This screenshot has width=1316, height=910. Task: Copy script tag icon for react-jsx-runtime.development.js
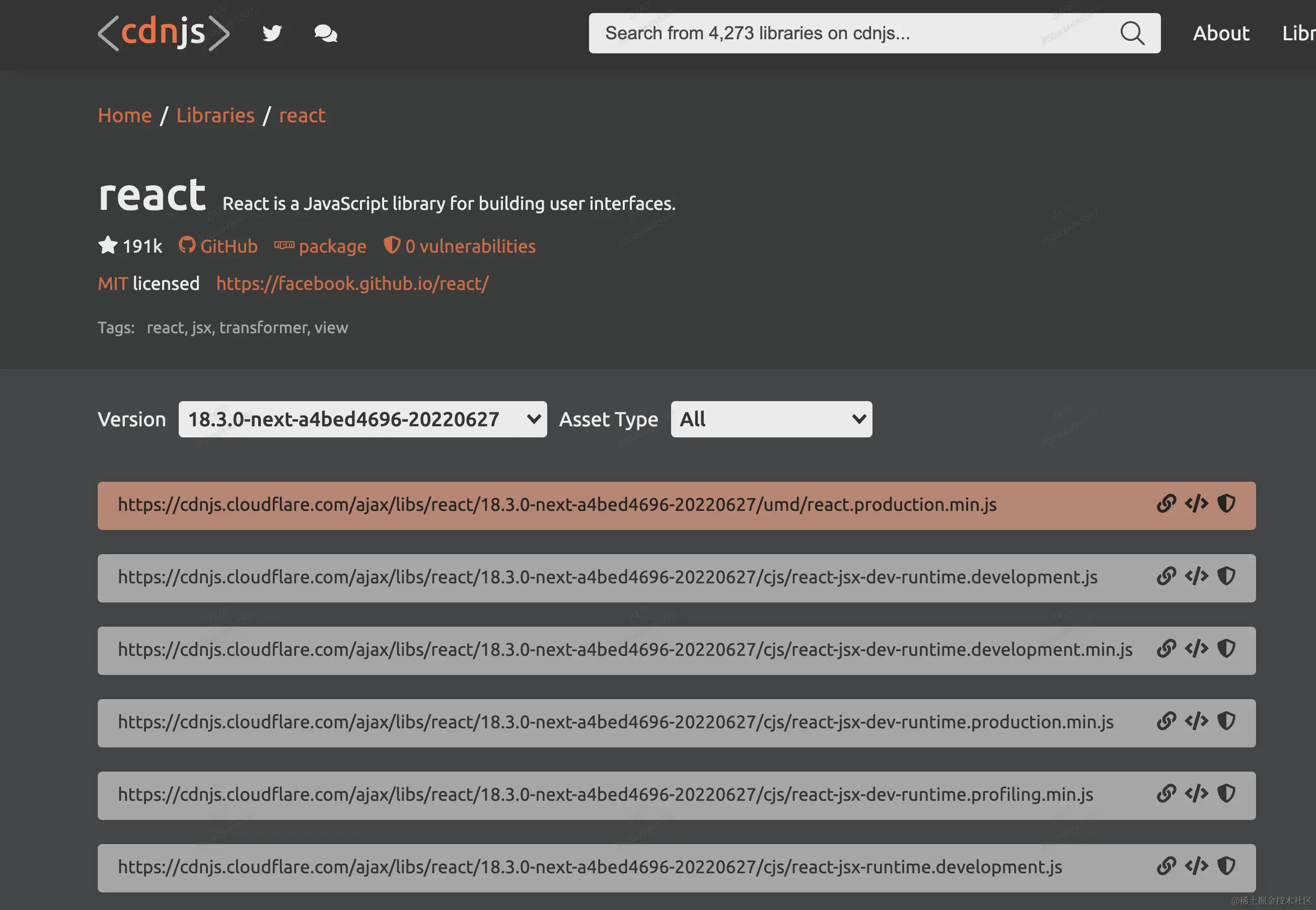tap(1196, 866)
